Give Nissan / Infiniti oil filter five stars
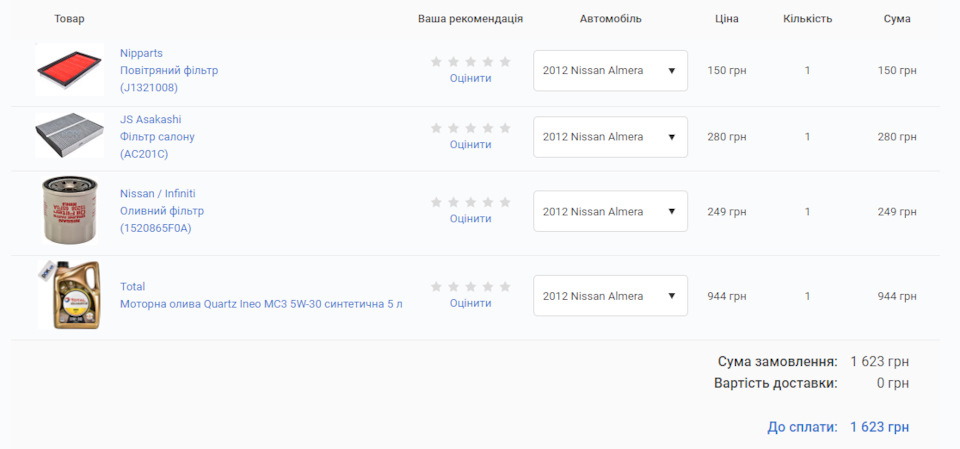This screenshot has width=960, height=449. tap(505, 202)
